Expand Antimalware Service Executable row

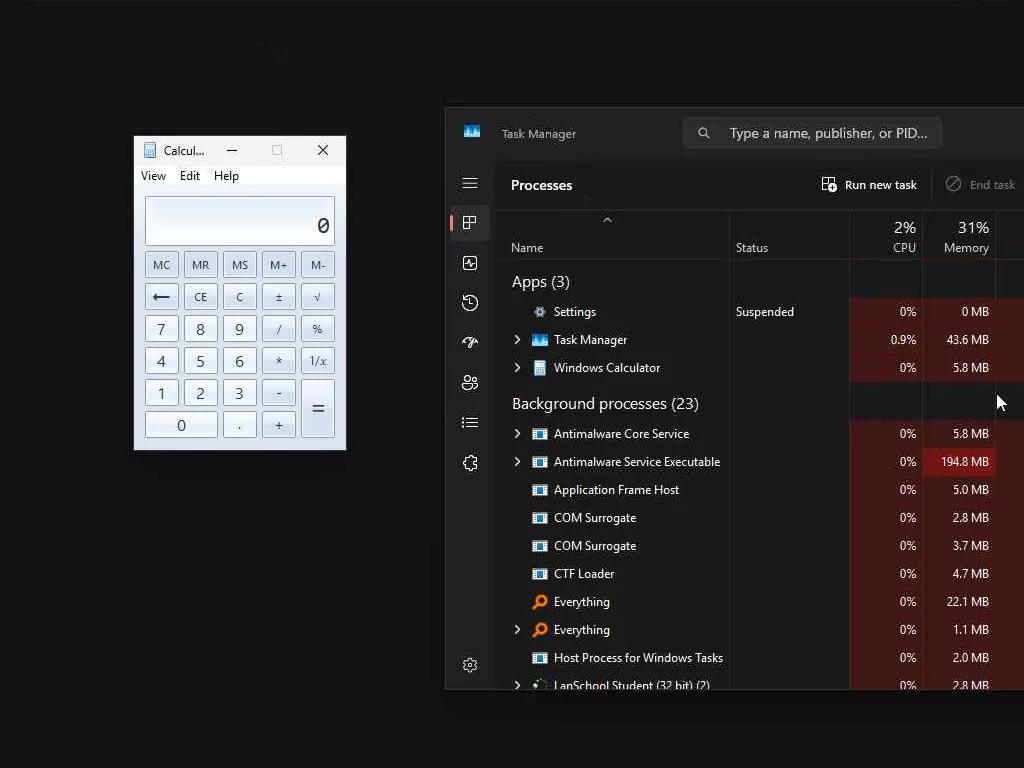click(517, 462)
